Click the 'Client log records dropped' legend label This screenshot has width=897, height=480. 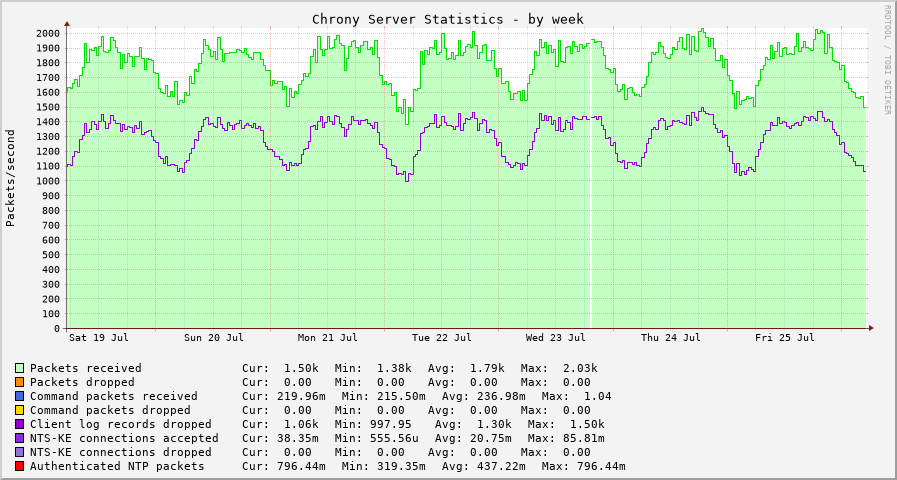coord(121,424)
